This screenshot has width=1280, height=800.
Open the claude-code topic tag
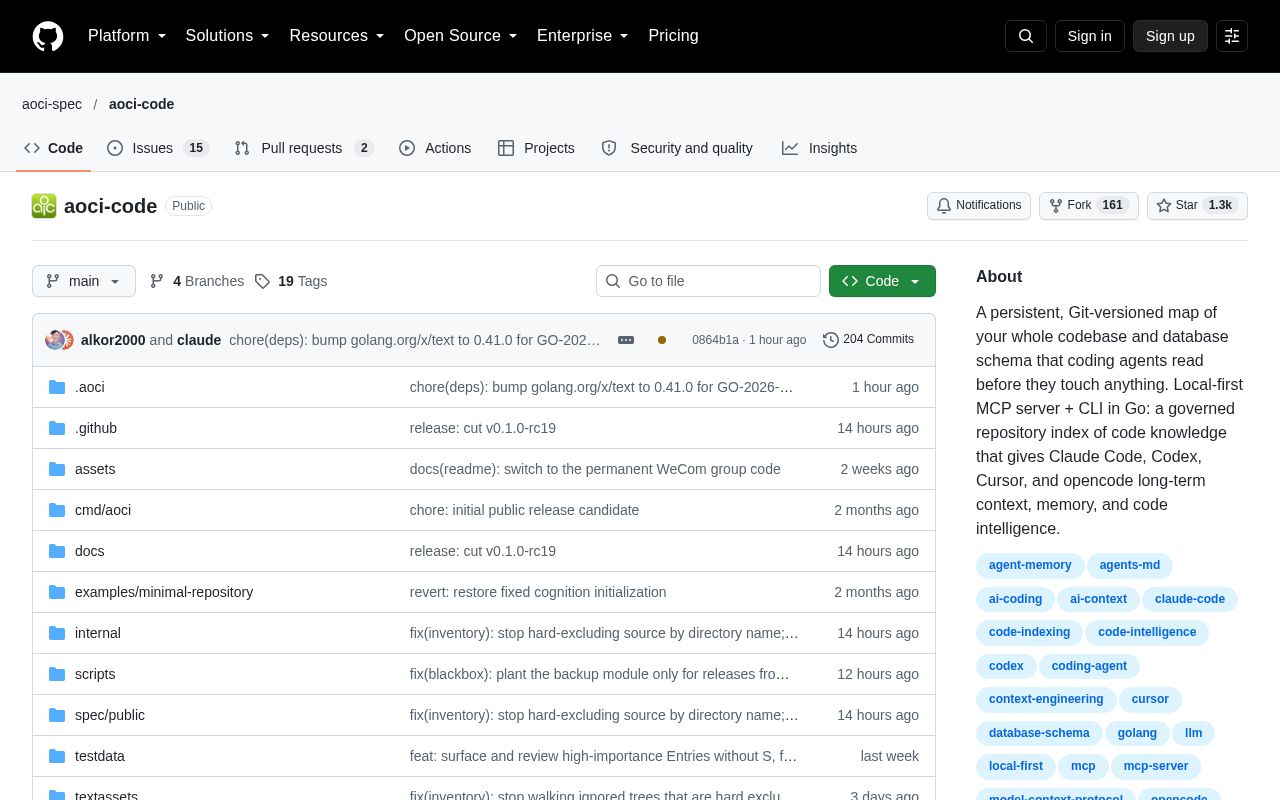1190,599
